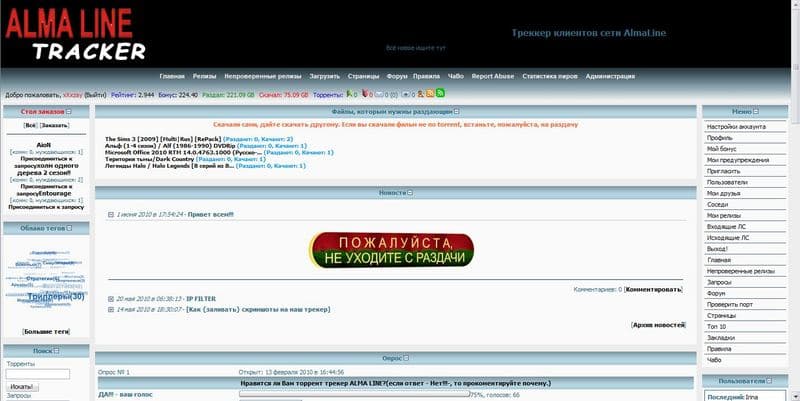Viewport: 800px width, 401px height.
Task: Open the friends person icon
Action: [x=420, y=94]
